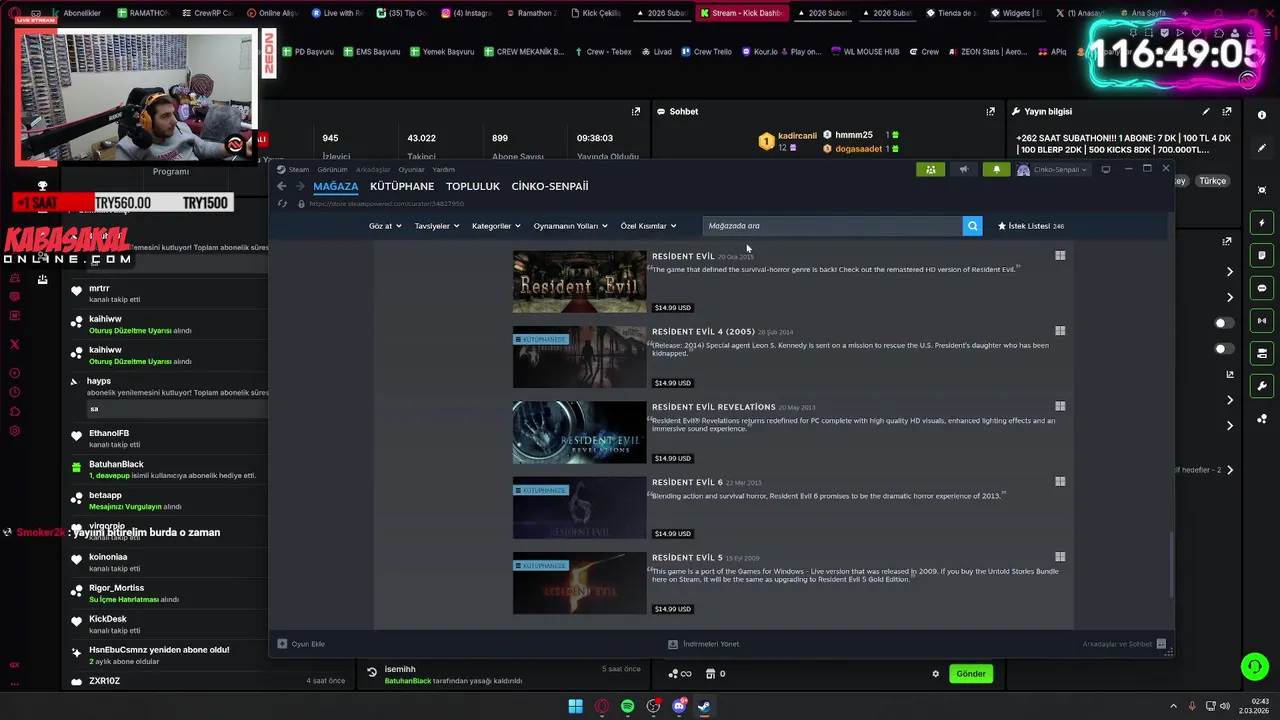Viewport: 1280px width, 720px height.
Task: Expand Oynamanın Yolları dropdown
Action: coord(570,226)
